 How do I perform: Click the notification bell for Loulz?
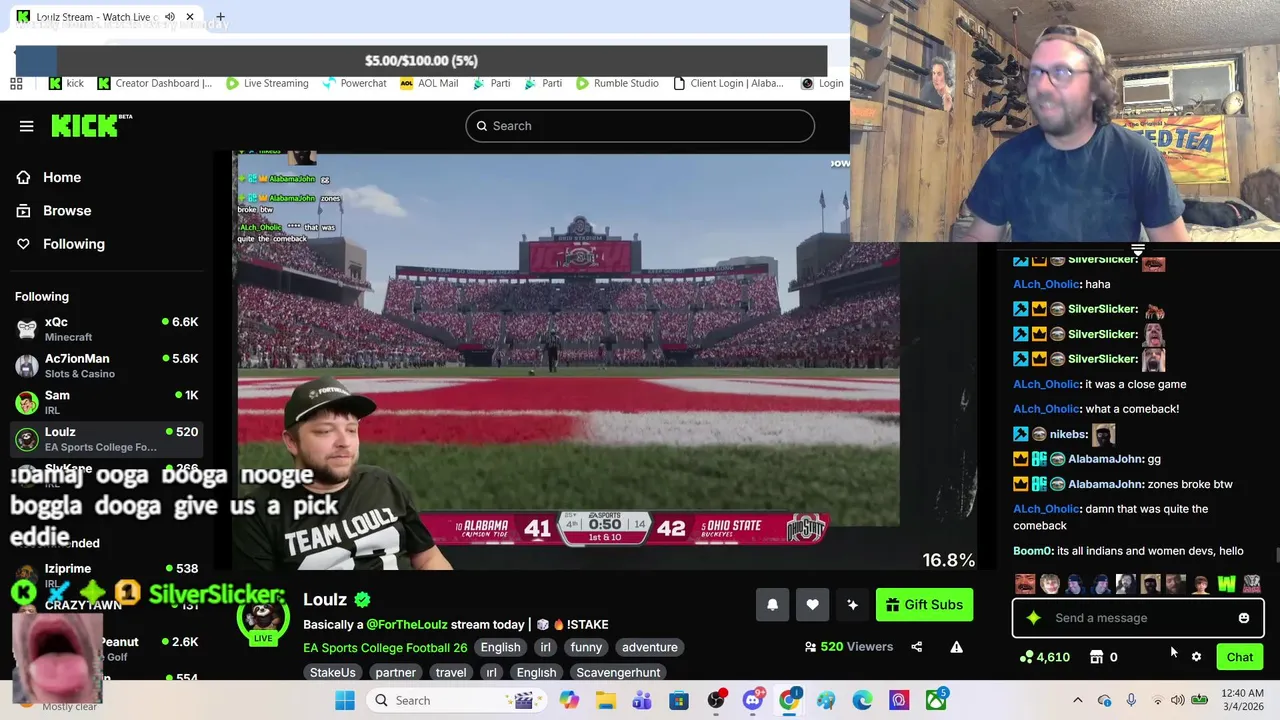point(772,605)
